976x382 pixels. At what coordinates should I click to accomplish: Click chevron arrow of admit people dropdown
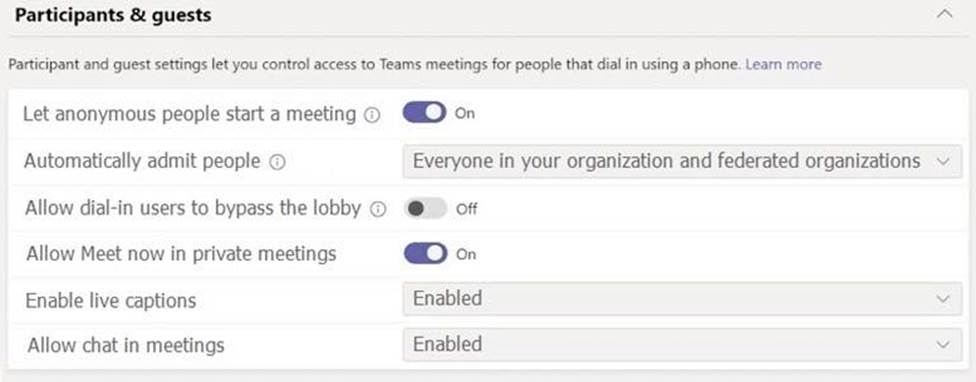(x=943, y=162)
